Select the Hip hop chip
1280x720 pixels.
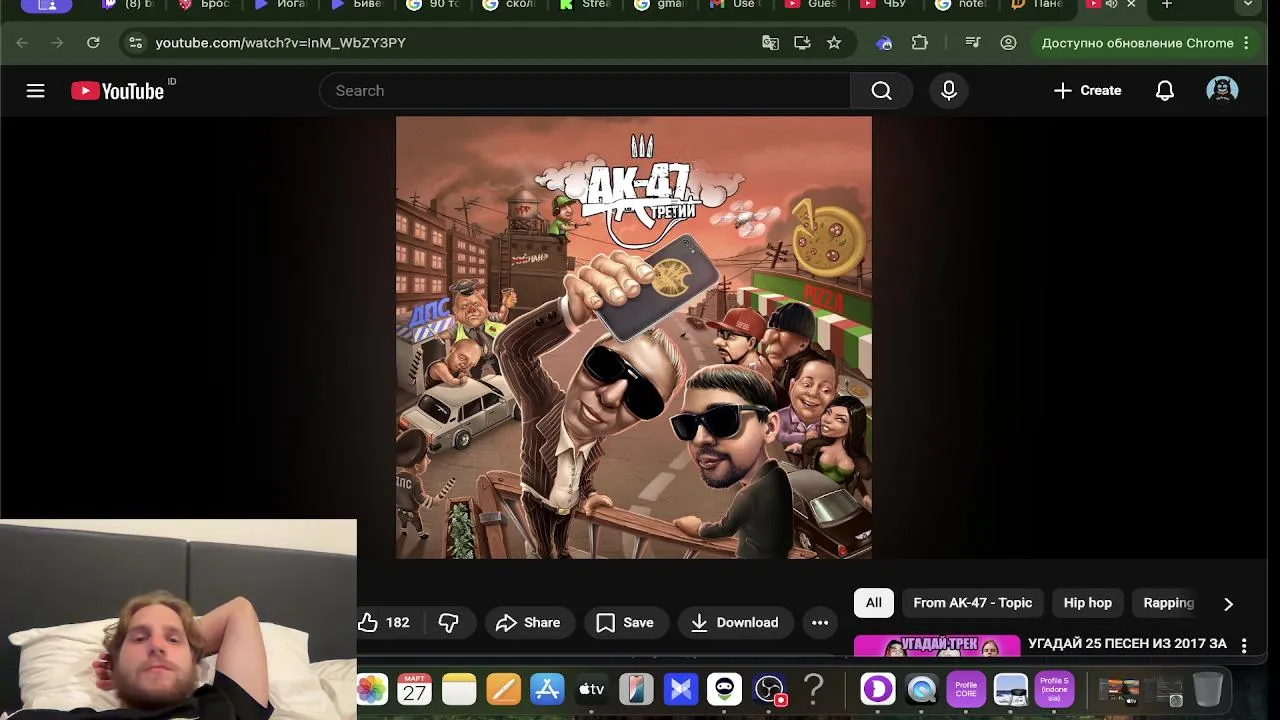[1087, 603]
